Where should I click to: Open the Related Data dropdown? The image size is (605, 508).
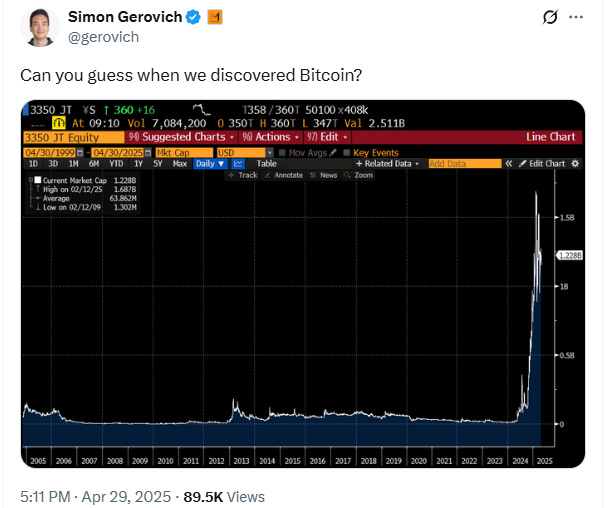point(387,164)
